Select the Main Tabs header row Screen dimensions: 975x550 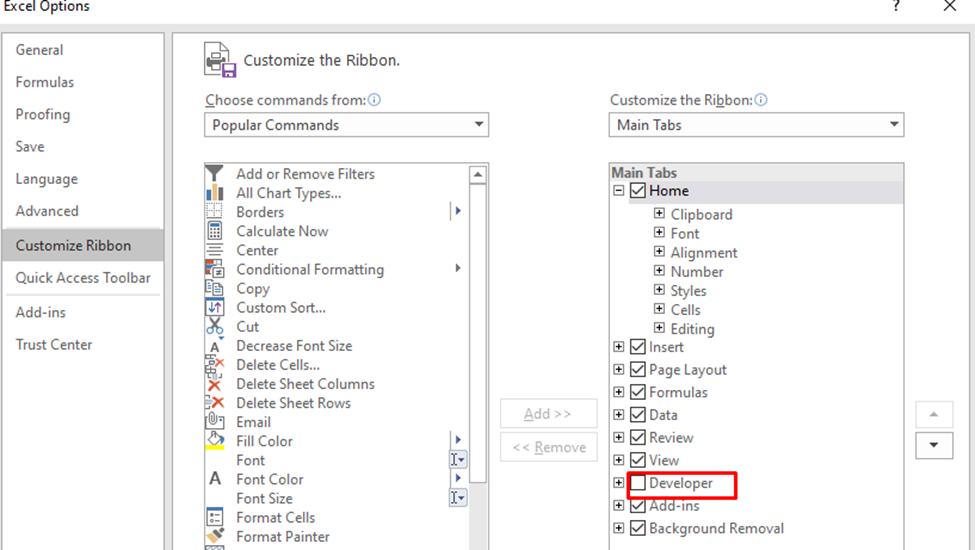[756, 172]
